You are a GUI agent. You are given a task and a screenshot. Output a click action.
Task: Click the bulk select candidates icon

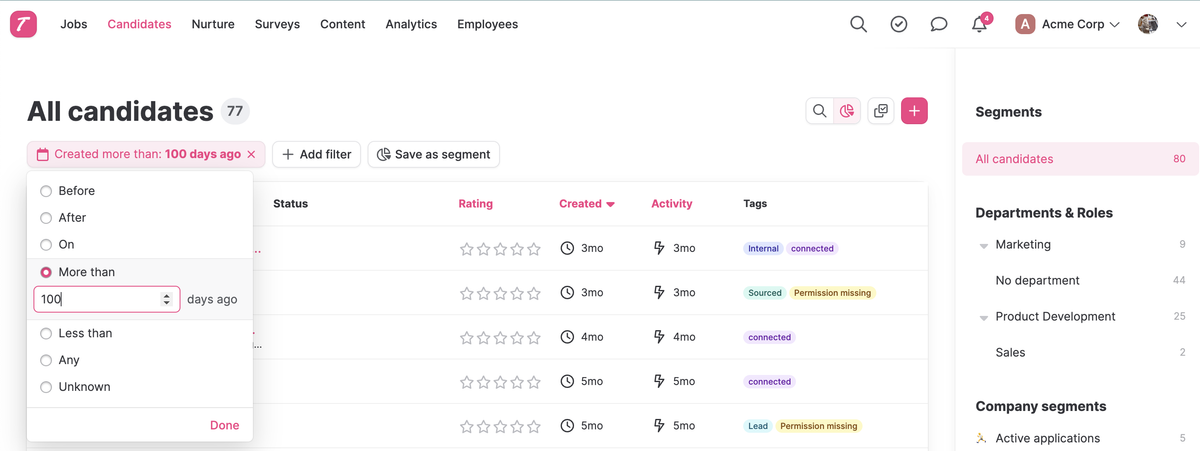tap(881, 111)
